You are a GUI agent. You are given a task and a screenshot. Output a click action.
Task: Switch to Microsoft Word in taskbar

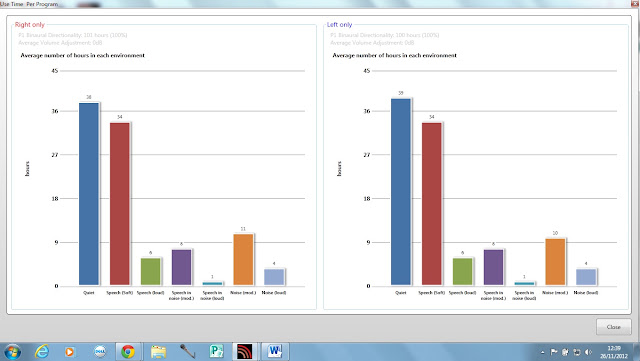[274, 351]
